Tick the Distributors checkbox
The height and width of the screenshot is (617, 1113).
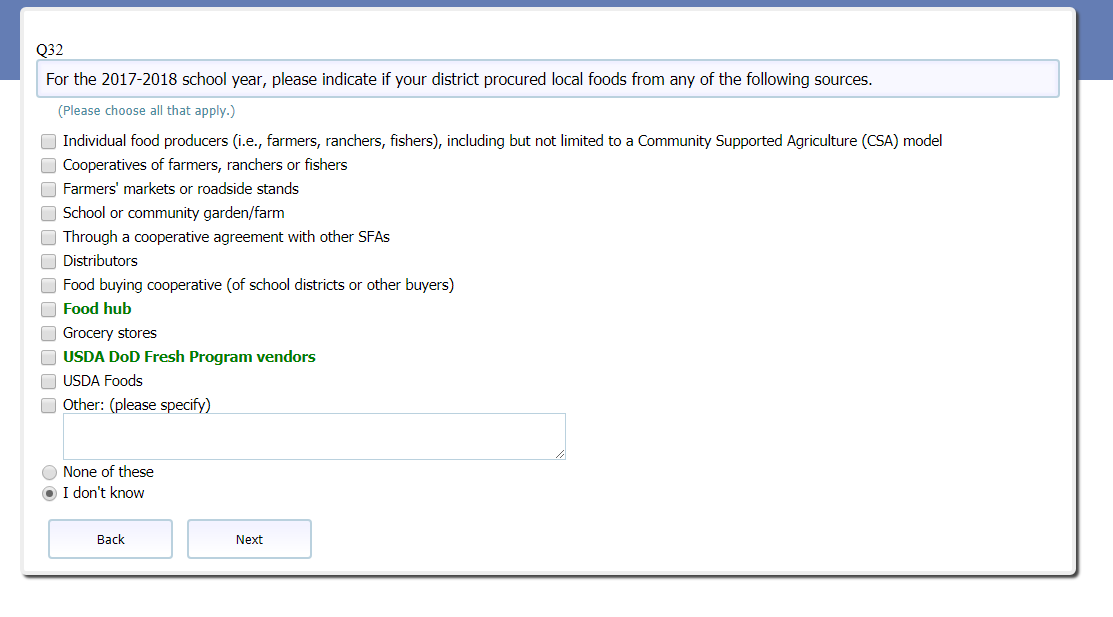49,261
